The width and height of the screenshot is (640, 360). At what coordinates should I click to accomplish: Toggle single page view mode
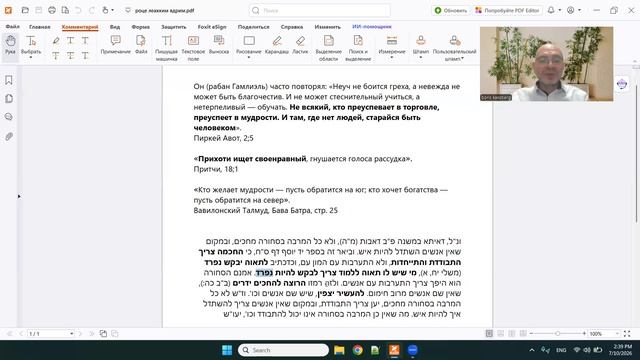pyautogui.click(x=489, y=333)
